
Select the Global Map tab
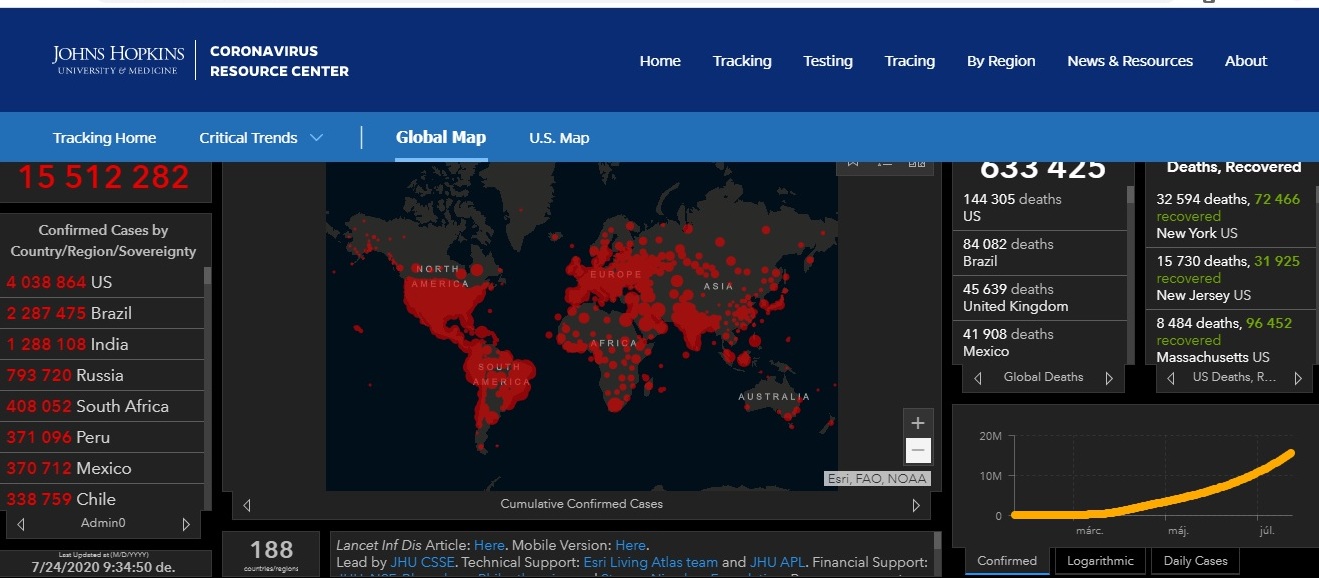pos(441,138)
